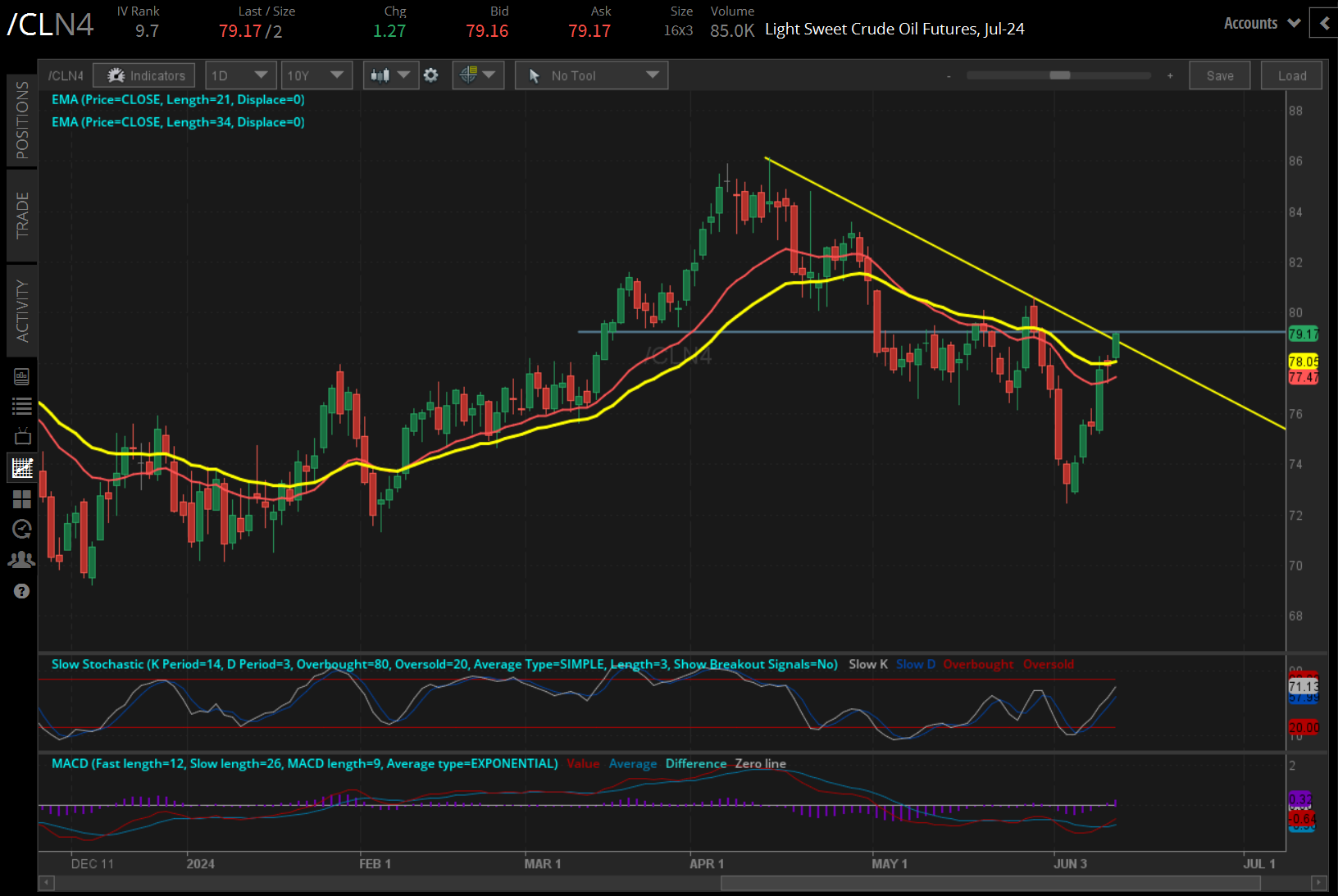
Task: Open the sharing/community icon in the sidebar
Action: point(22,559)
